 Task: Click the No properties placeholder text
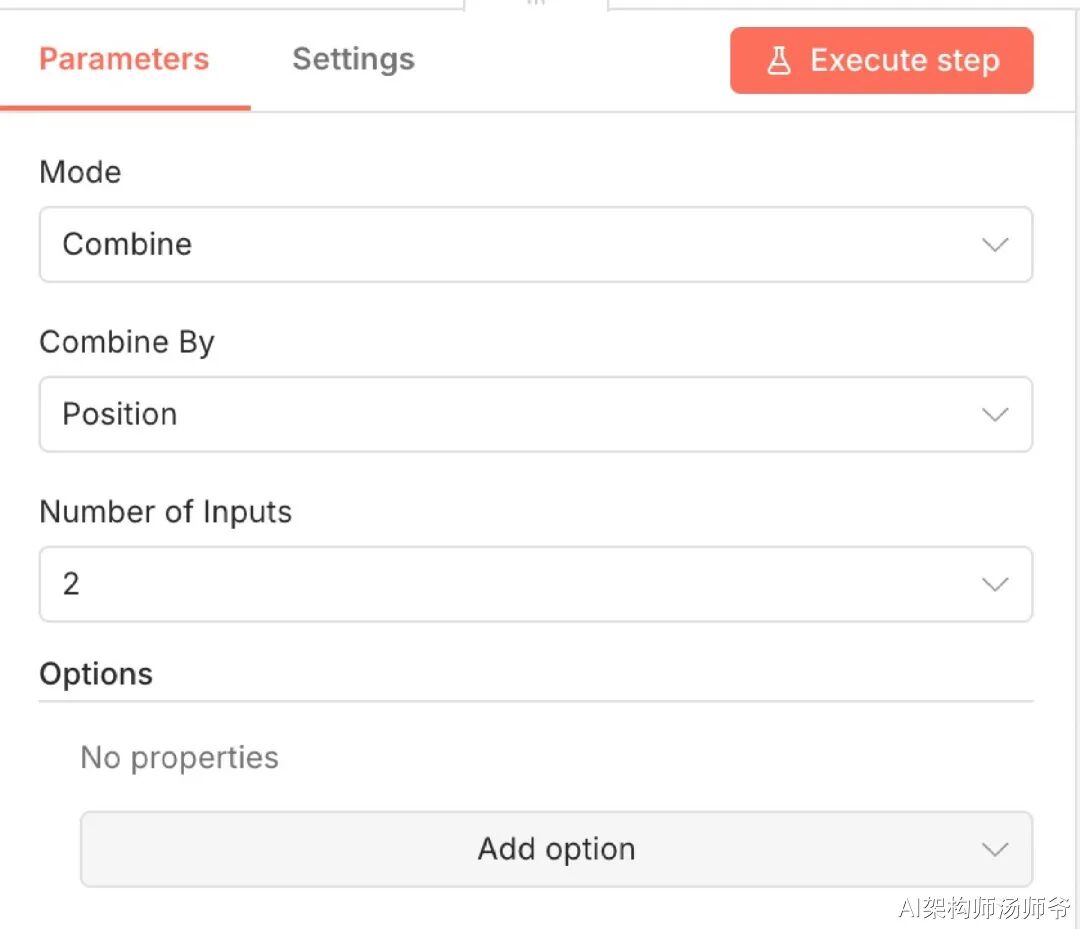click(x=179, y=757)
